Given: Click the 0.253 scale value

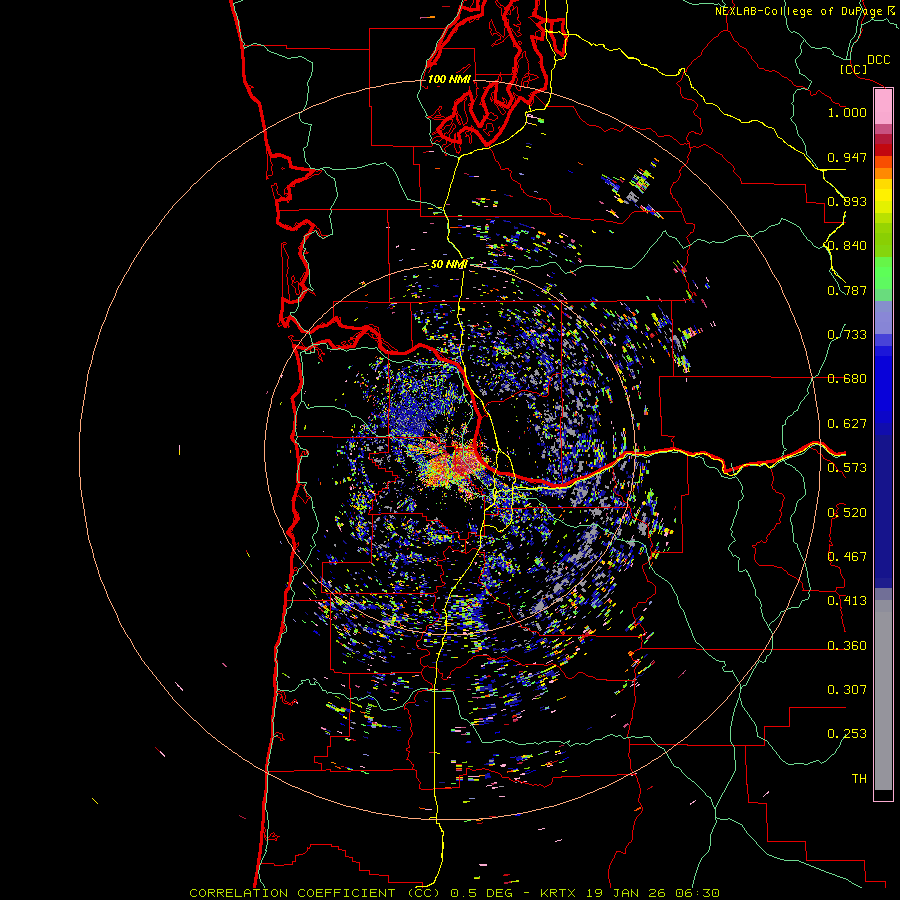Looking at the screenshot, I should point(847,734).
